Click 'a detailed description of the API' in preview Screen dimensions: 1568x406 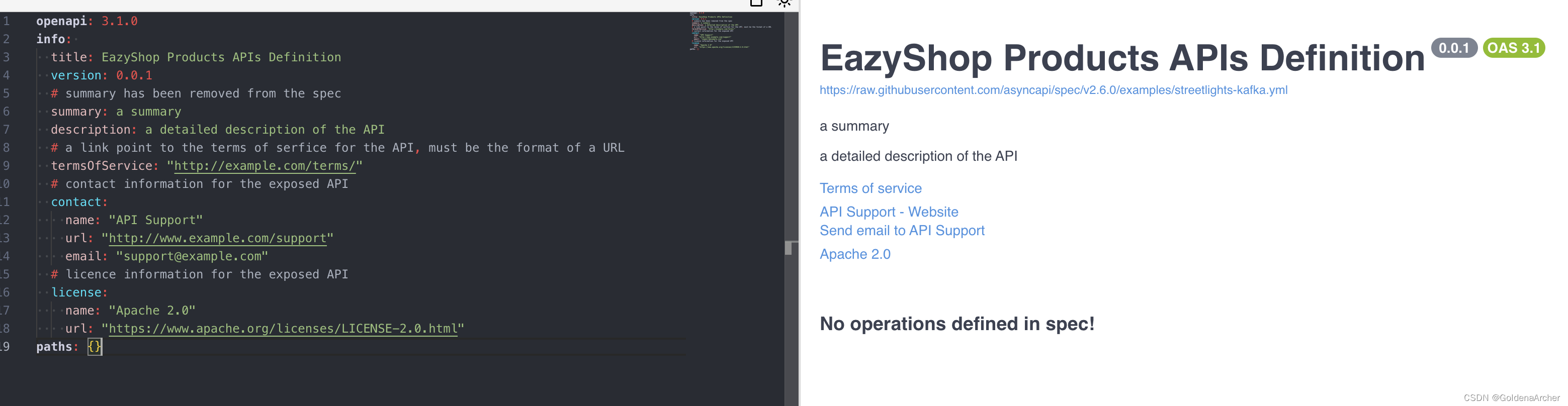918,156
